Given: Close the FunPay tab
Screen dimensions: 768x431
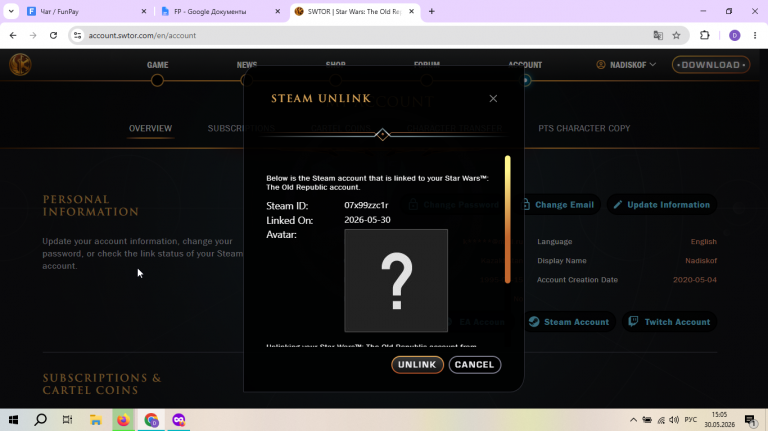Looking at the screenshot, I should [144, 11].
